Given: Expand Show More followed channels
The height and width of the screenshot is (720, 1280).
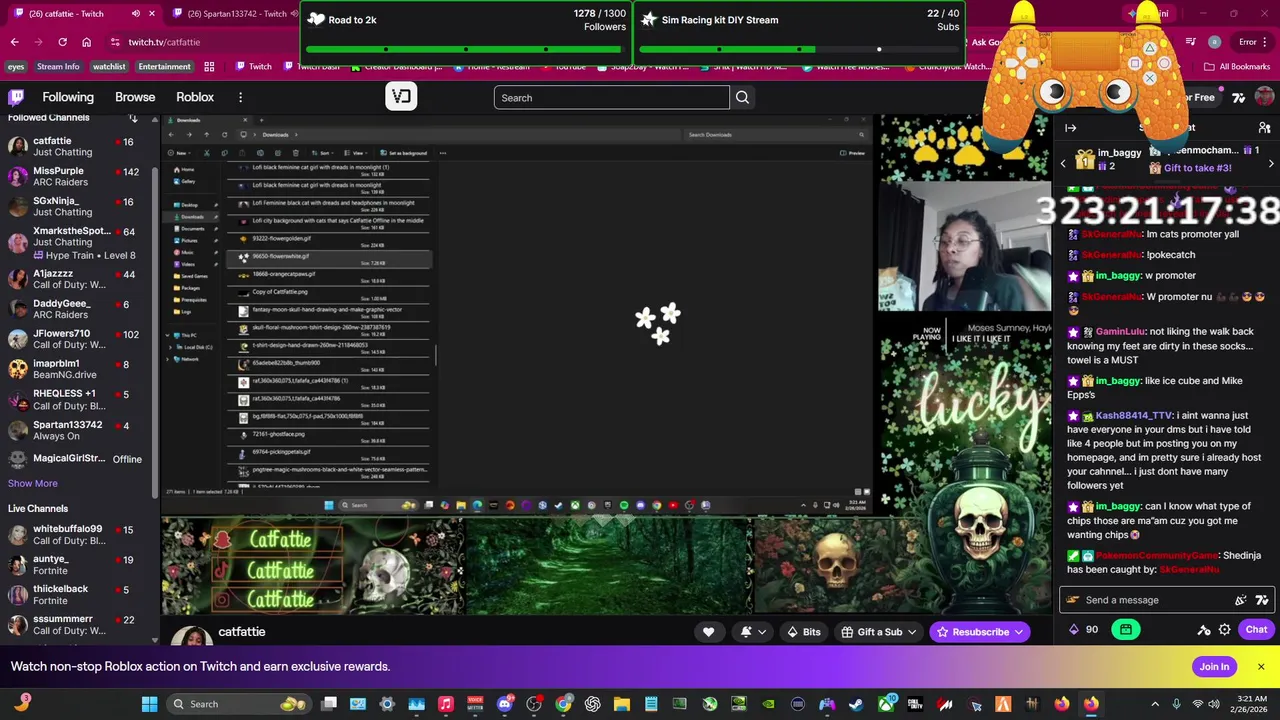Looking at the screenshot, I should click(x=33, y=483).
